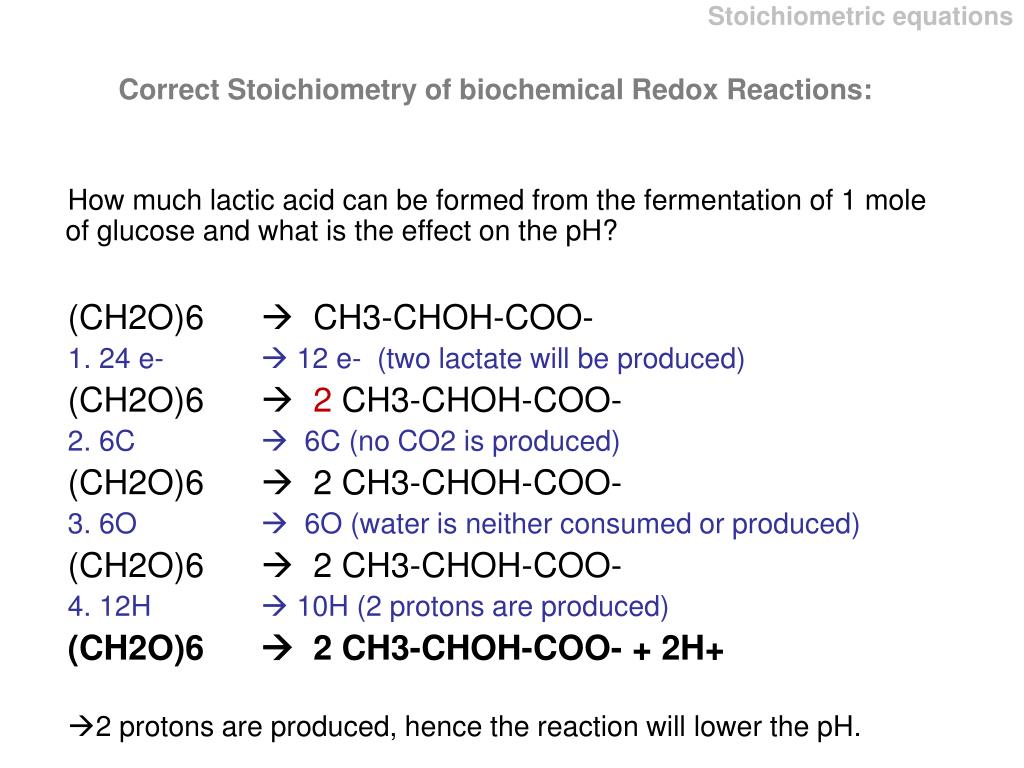Click the conclusion about lowering the pH
Image resolution: width=1024 pixels, height=768 pixels.
(x=464, y=727)
